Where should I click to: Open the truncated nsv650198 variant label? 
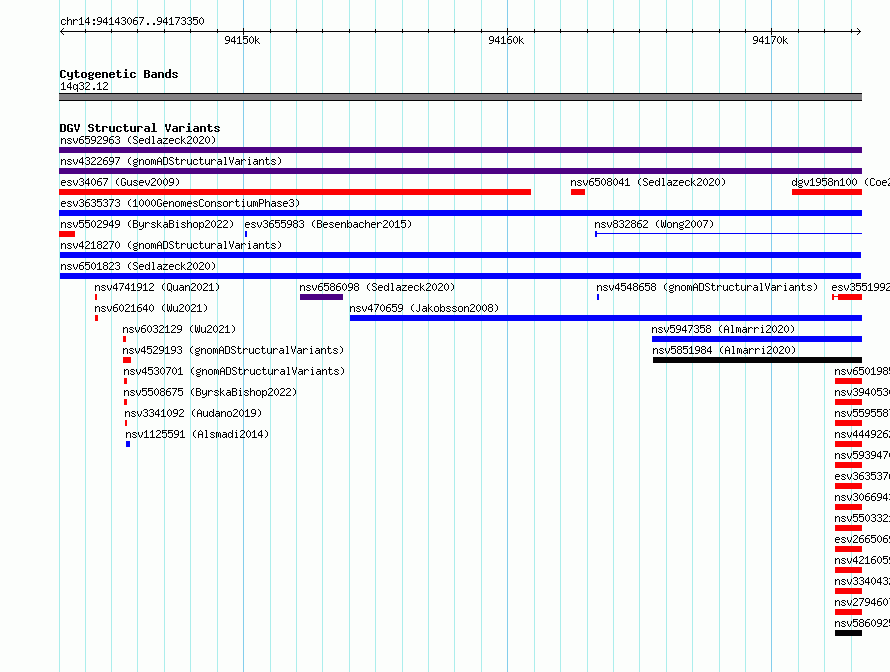862,371
